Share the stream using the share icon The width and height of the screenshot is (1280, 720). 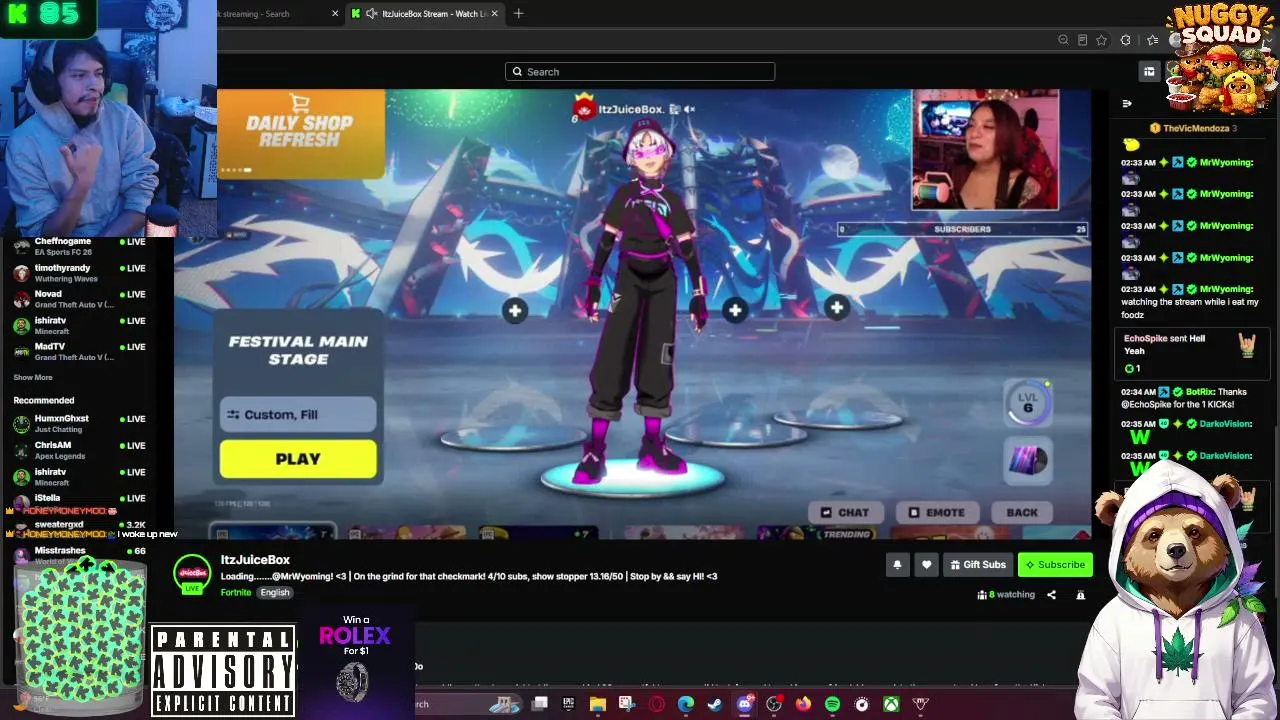(x=1051, y=595)
